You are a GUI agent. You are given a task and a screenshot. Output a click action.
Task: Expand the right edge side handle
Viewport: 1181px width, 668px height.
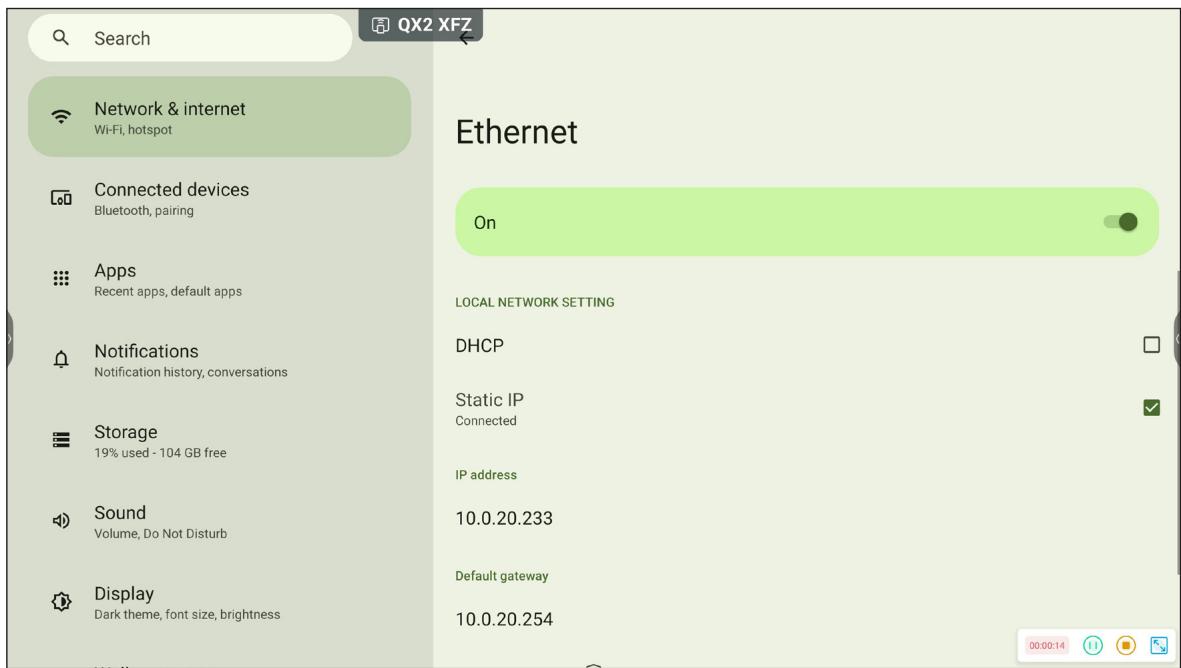click(1176, 339)
